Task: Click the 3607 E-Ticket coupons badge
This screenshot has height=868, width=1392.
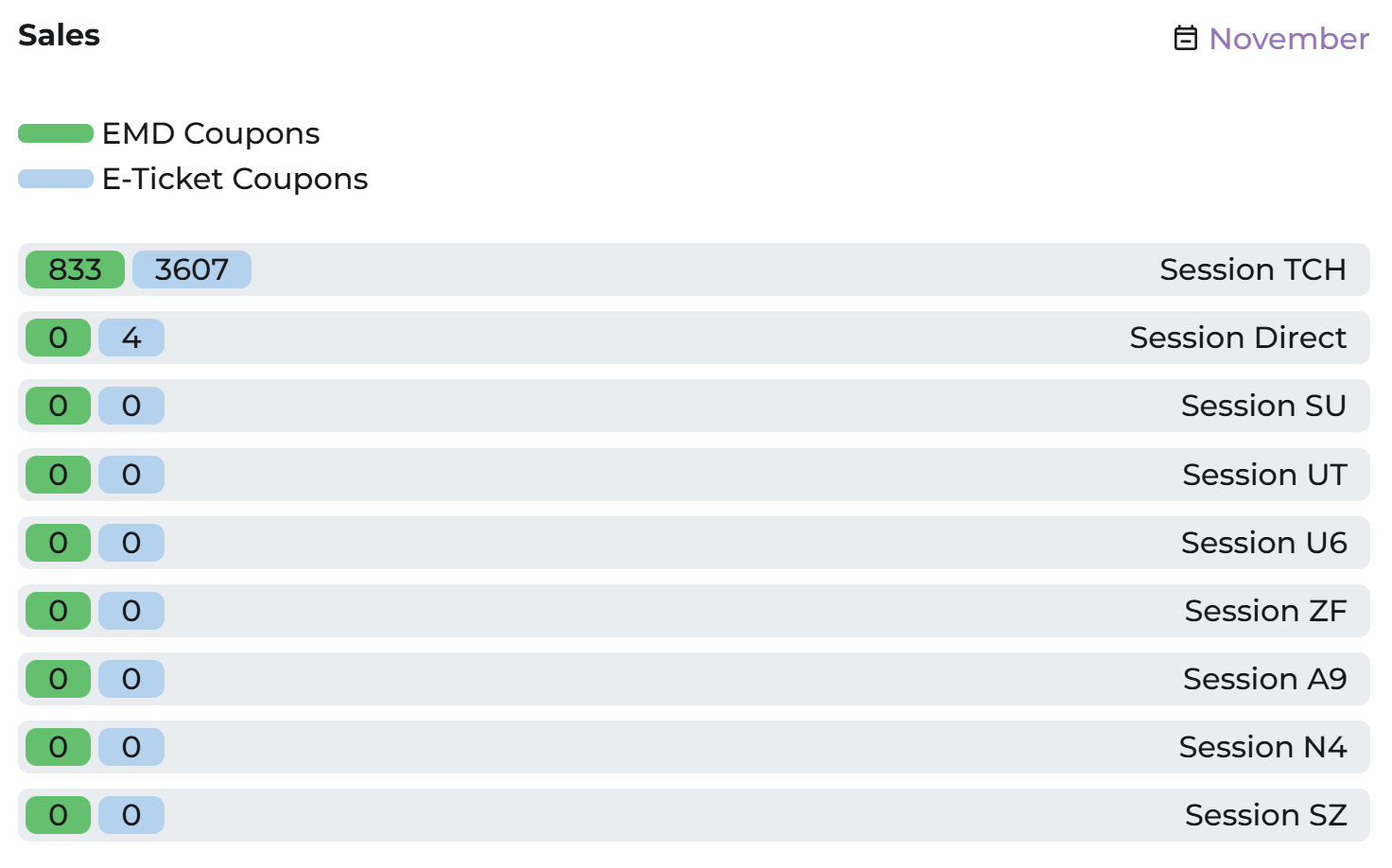Action: [192, 269]
